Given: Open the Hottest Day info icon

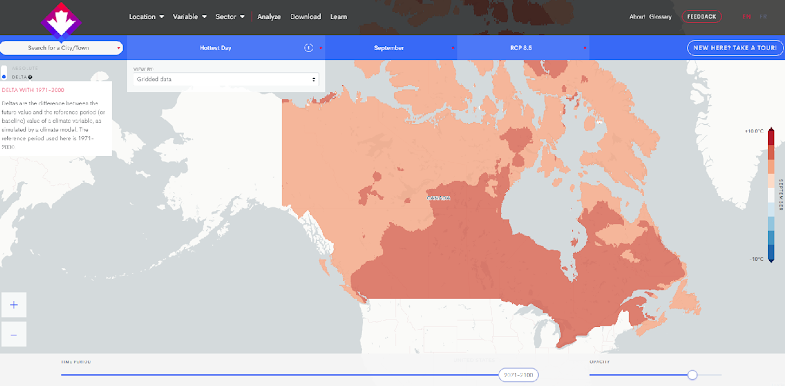Looking at the screenshot, I should click(308, 48).
